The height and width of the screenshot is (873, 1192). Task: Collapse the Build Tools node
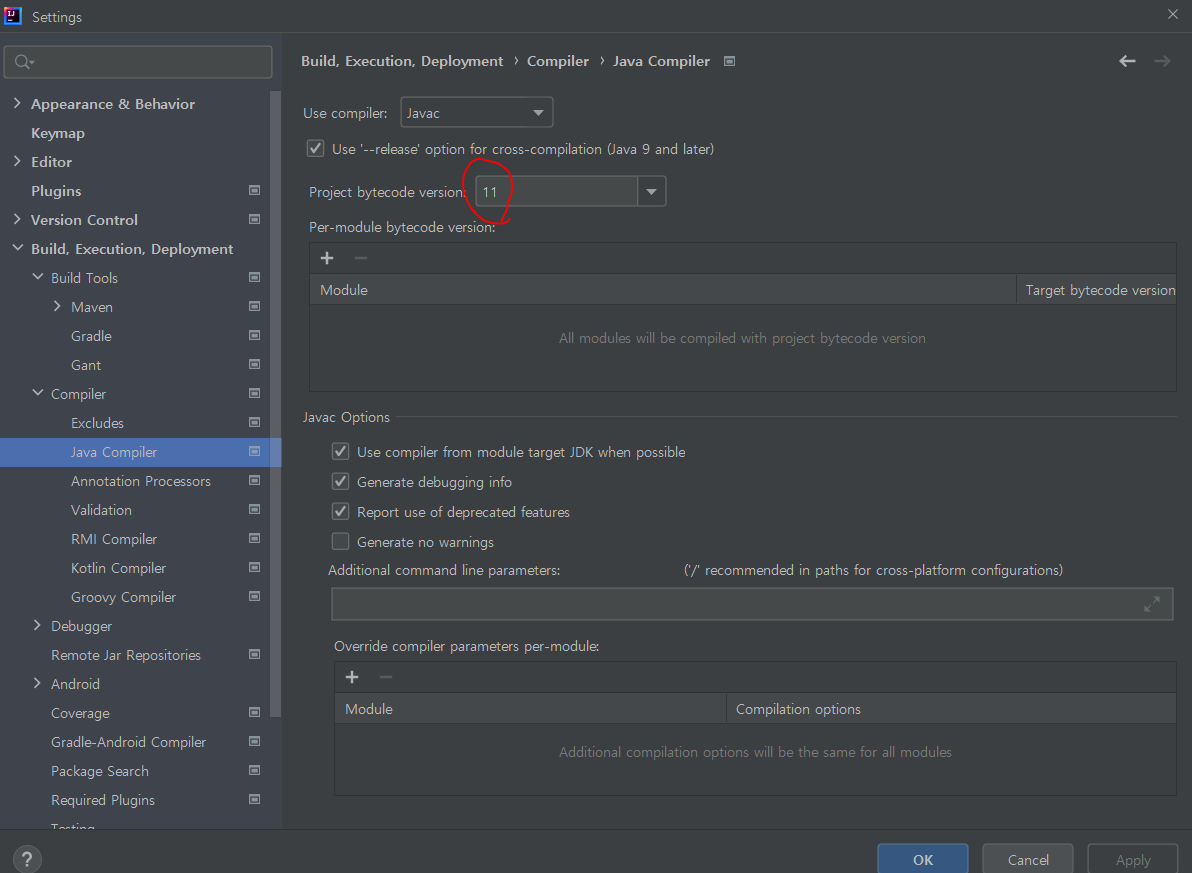click(x=37, y=277)
